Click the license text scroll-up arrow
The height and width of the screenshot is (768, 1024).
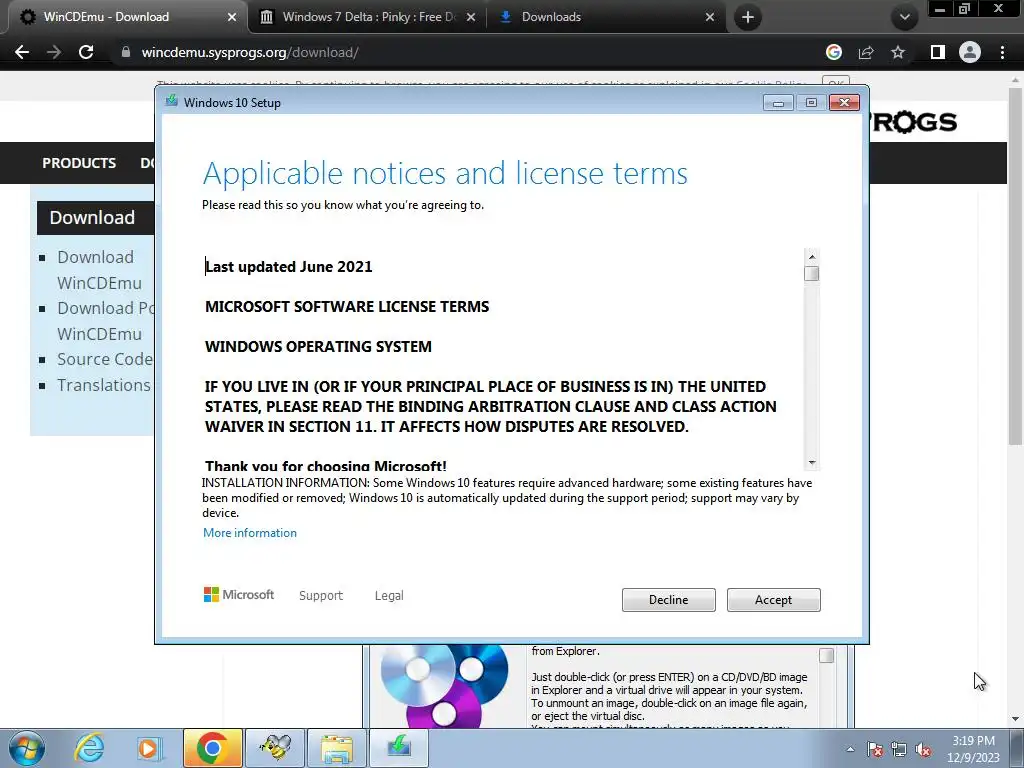tap(812, 257)
